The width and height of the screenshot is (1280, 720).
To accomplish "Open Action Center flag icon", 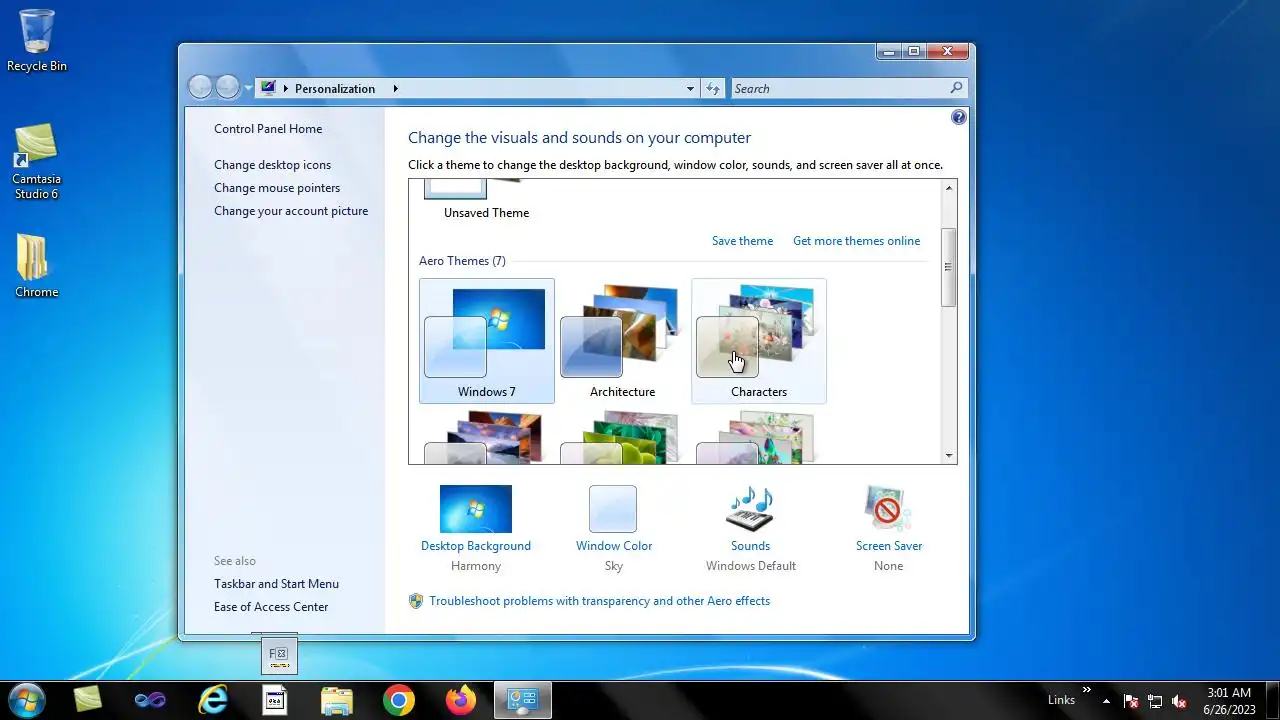I will coord(1131,701).
